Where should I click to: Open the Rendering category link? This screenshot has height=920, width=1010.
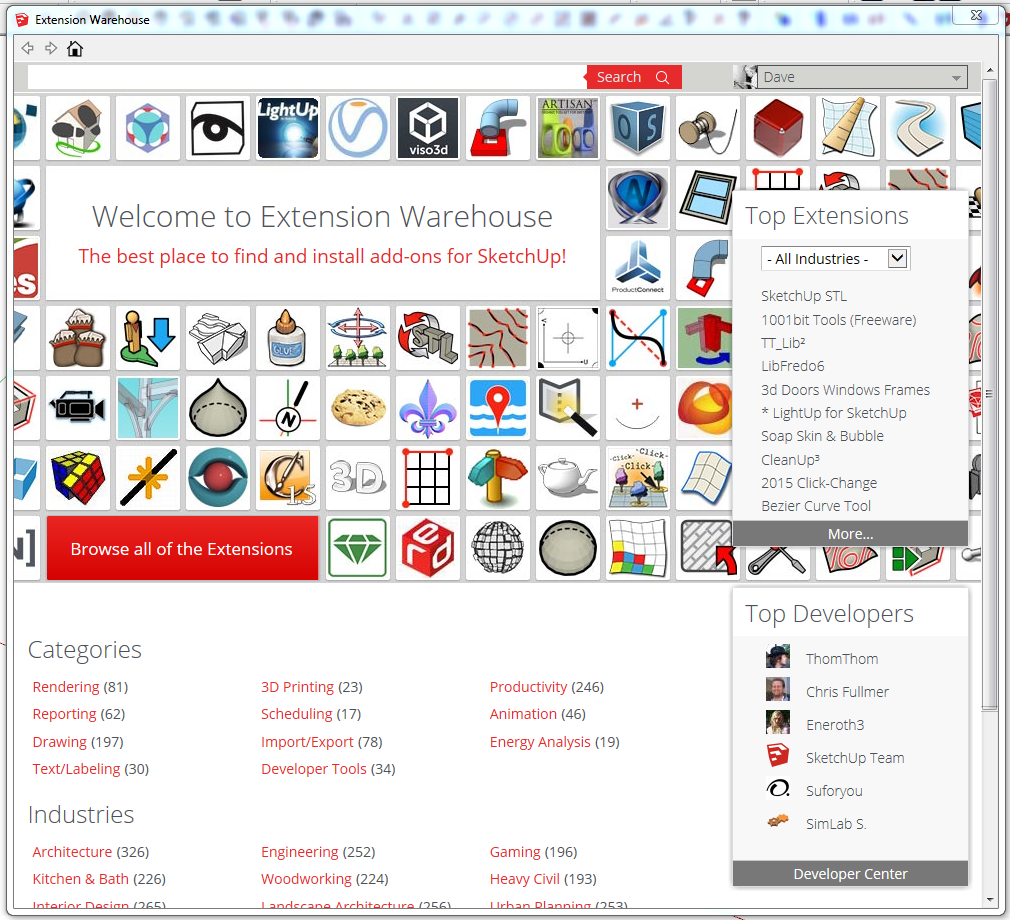(66, 687)
